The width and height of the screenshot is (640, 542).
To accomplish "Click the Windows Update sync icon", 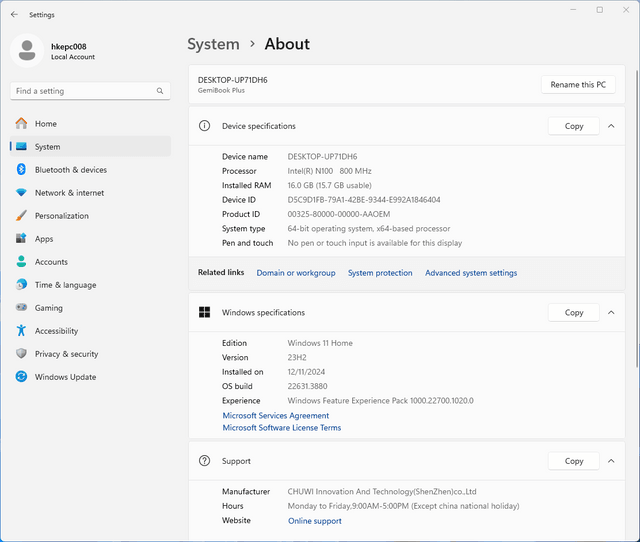I will pyautogui.click(x=21, y=376).
